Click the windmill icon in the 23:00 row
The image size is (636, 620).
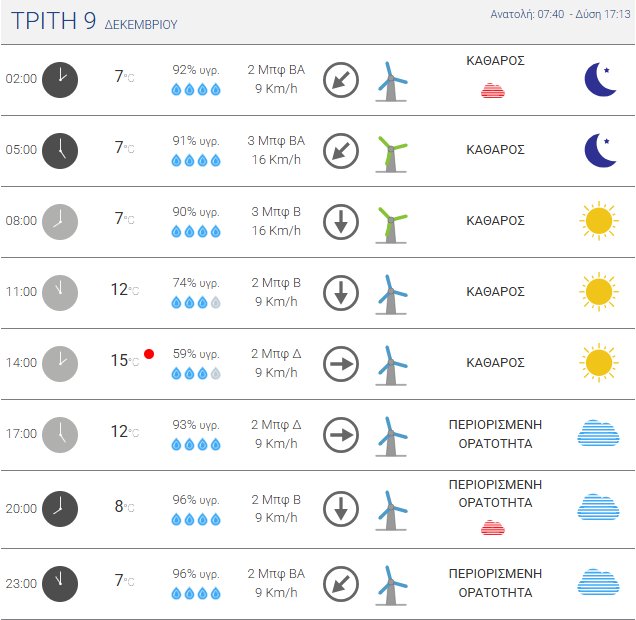(x=391, y=584)
